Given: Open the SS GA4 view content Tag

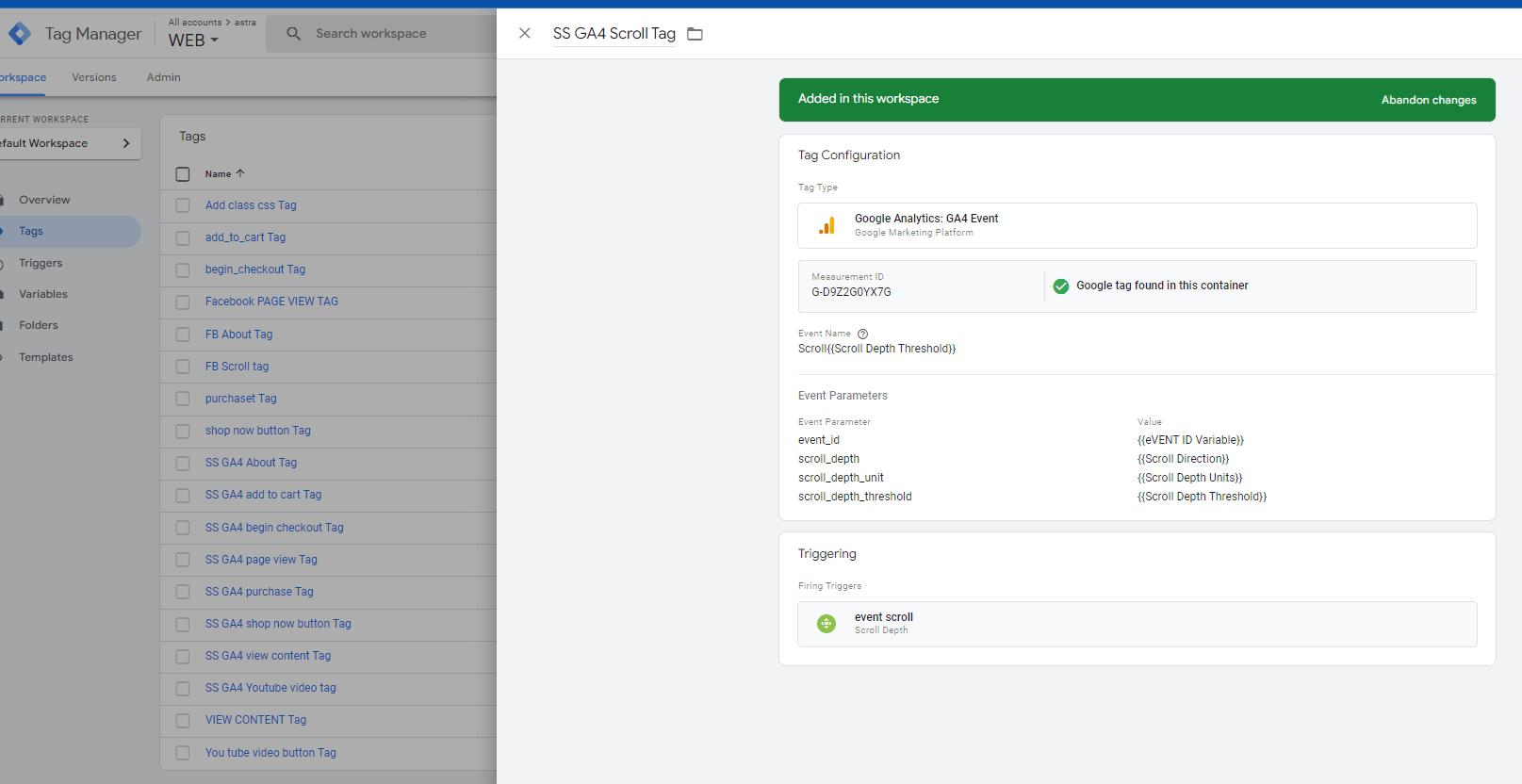Looking at the screenshot, I should 268,656.
